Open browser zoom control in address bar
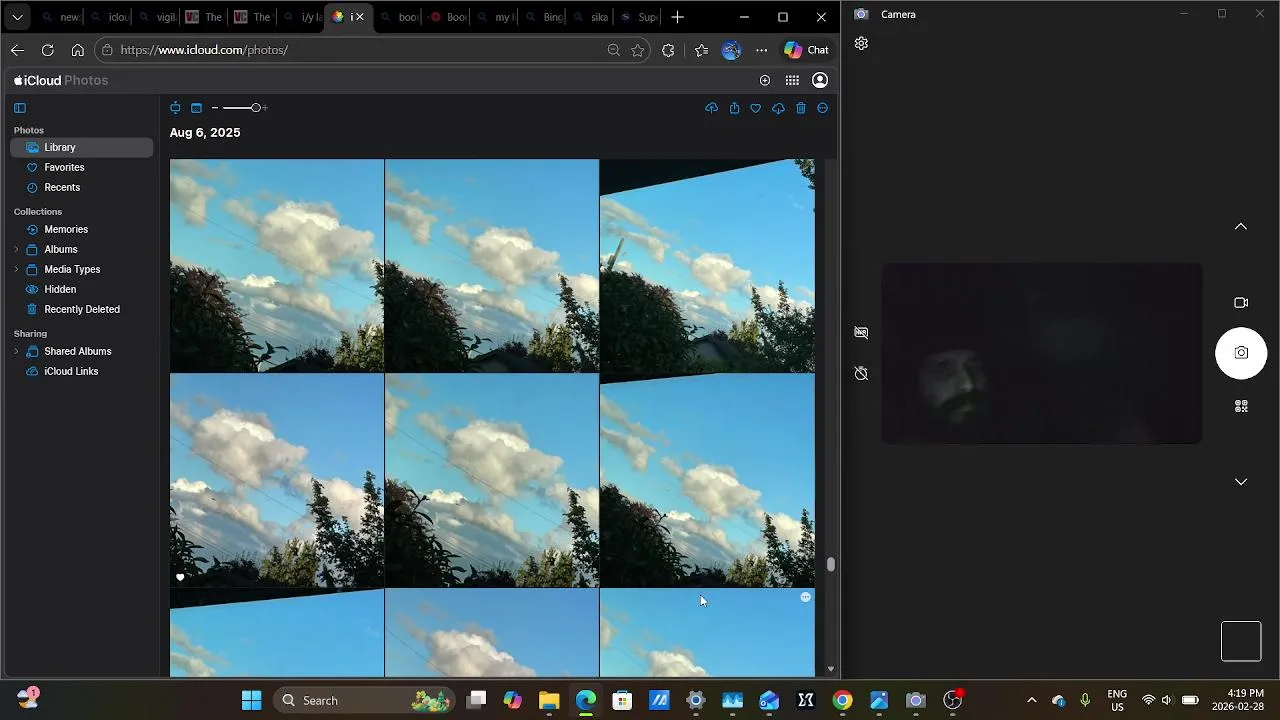Viewport: 1280px width, 720px height. (614, 50)
